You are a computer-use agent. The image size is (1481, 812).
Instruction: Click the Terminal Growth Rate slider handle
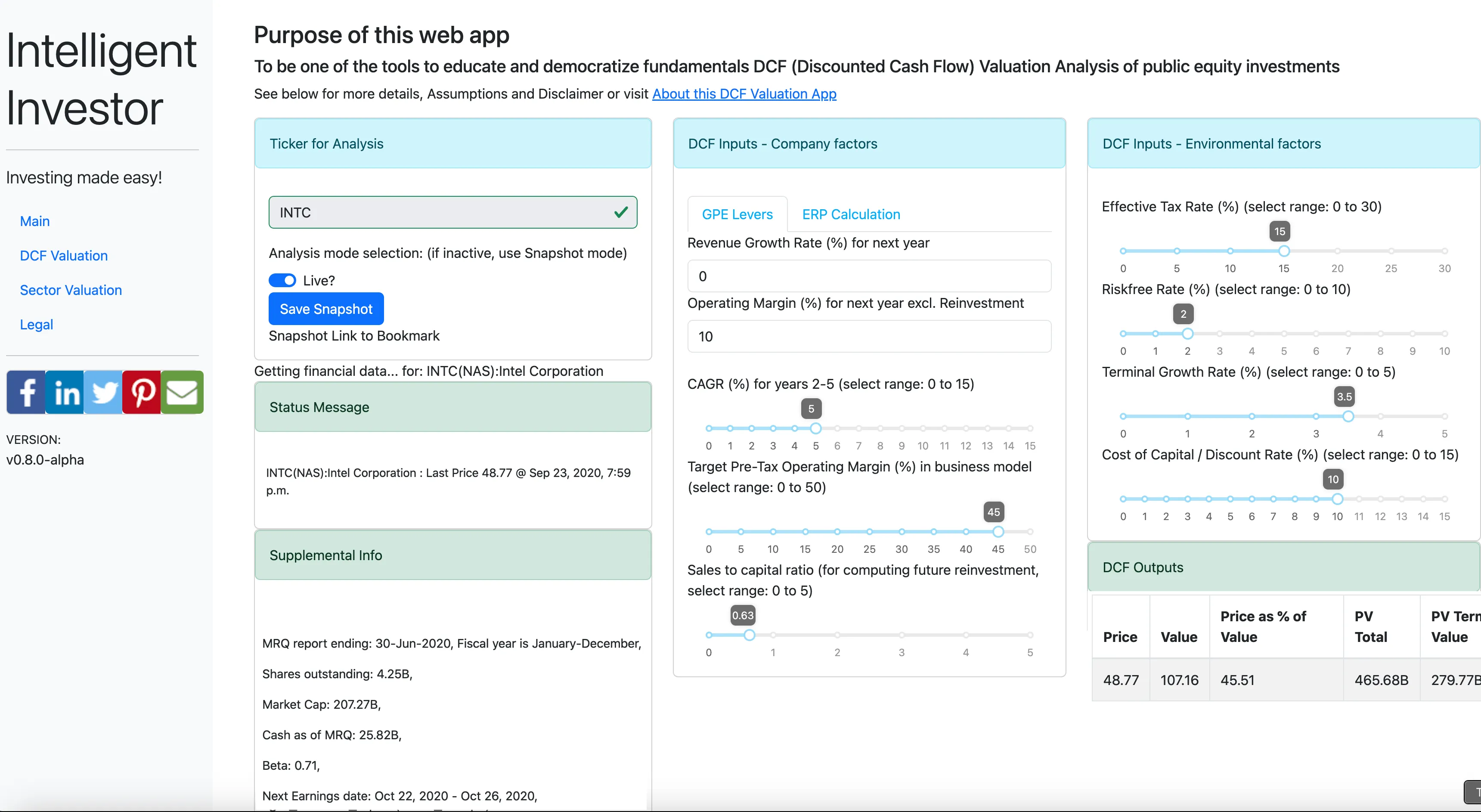pos(1348,416)
